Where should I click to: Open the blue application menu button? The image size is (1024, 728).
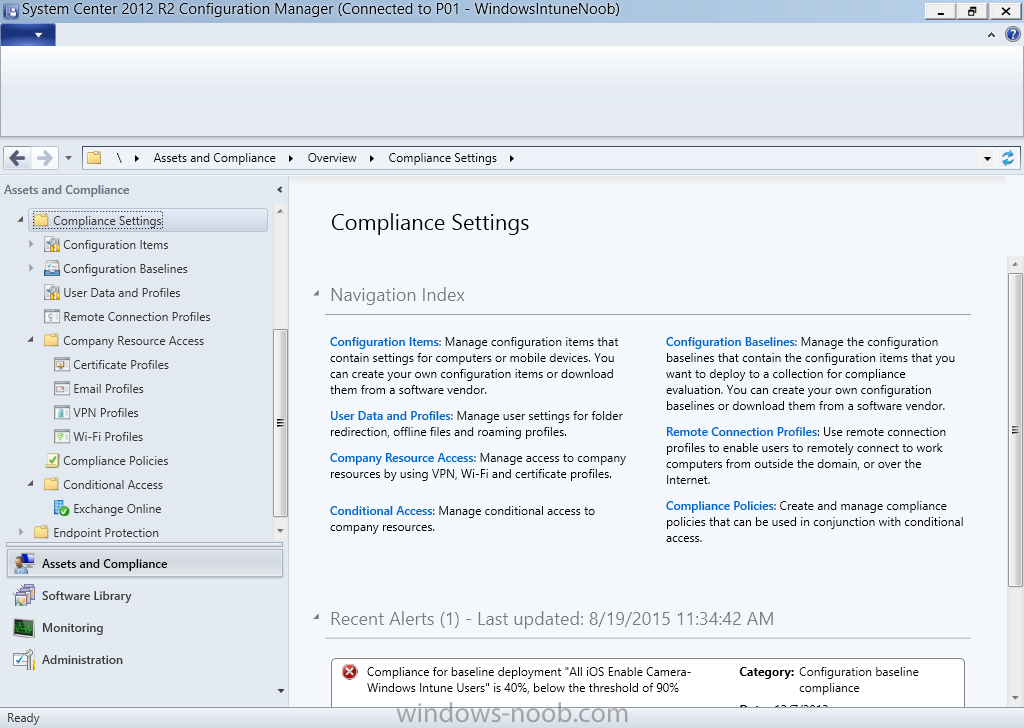pos(28,35)
